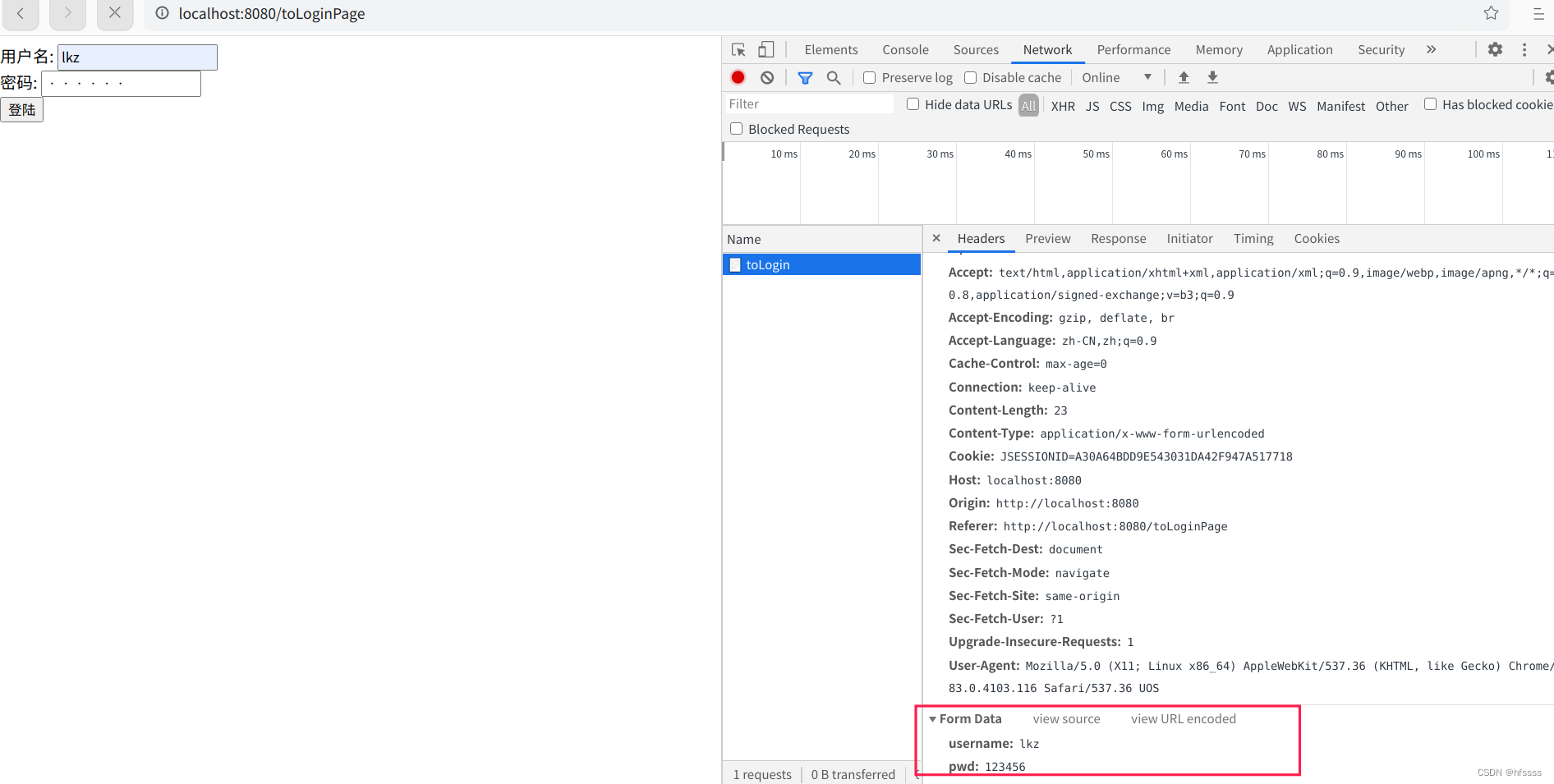Filter requests by WS type

point(1297,106)
